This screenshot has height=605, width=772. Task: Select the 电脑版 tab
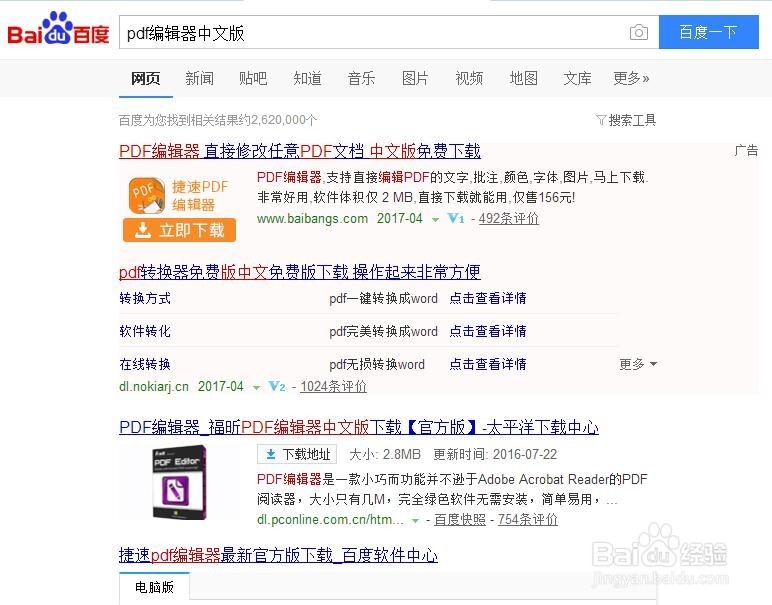pos(154,587)
